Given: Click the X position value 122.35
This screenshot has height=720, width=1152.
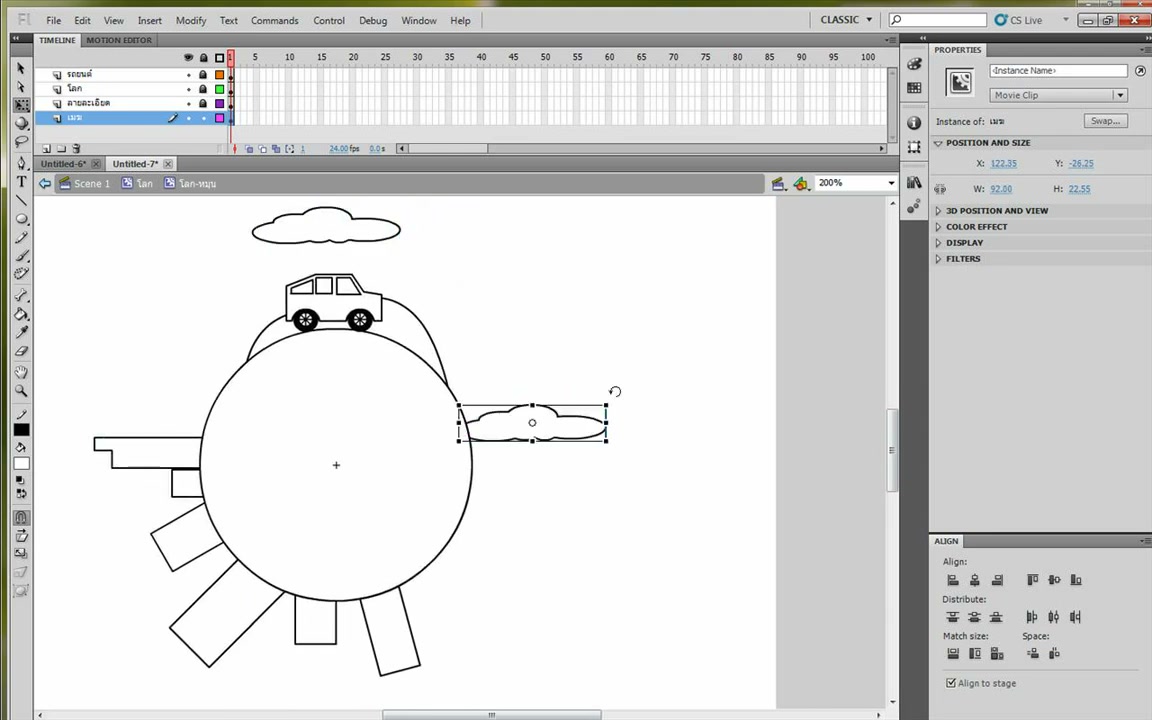Looking at the screenshot, I should [1004, 164].
